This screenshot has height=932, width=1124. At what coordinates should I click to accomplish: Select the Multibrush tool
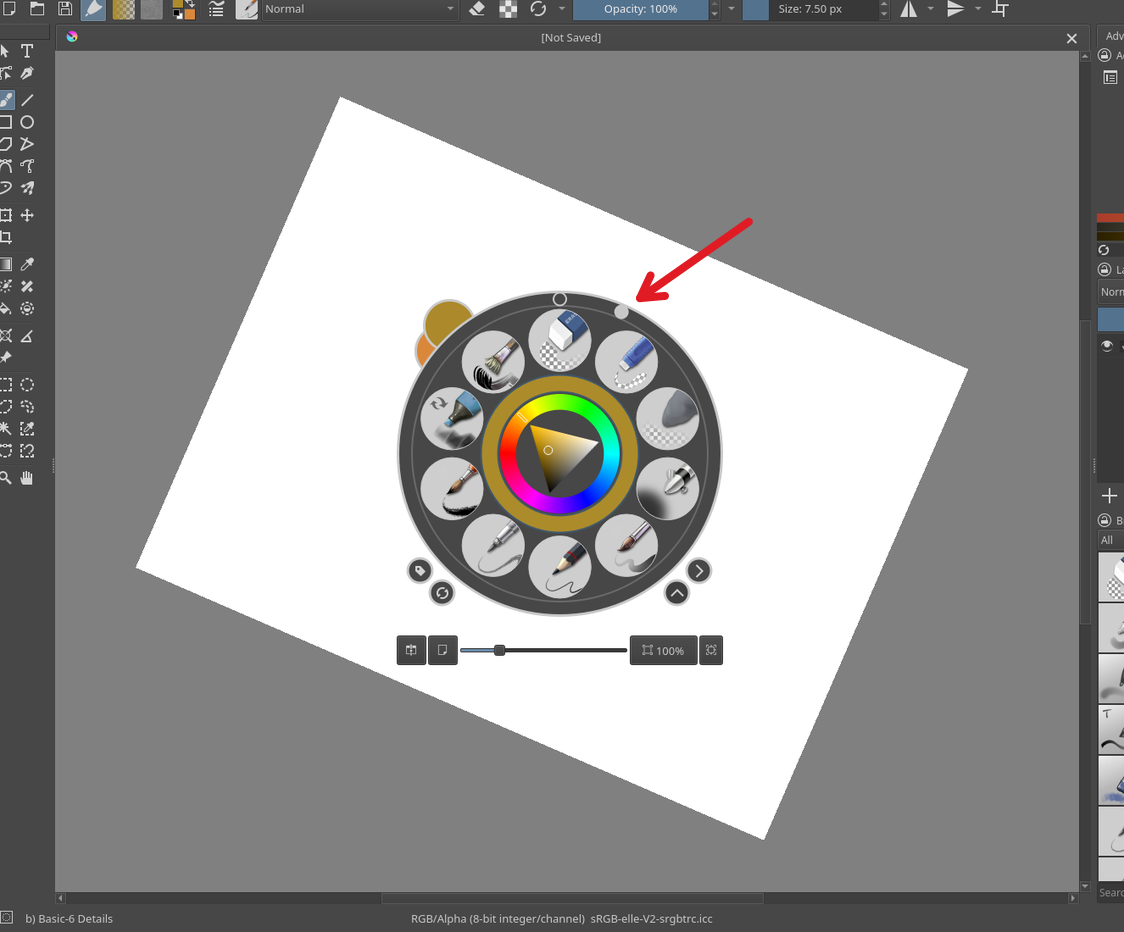coord(27,189)
